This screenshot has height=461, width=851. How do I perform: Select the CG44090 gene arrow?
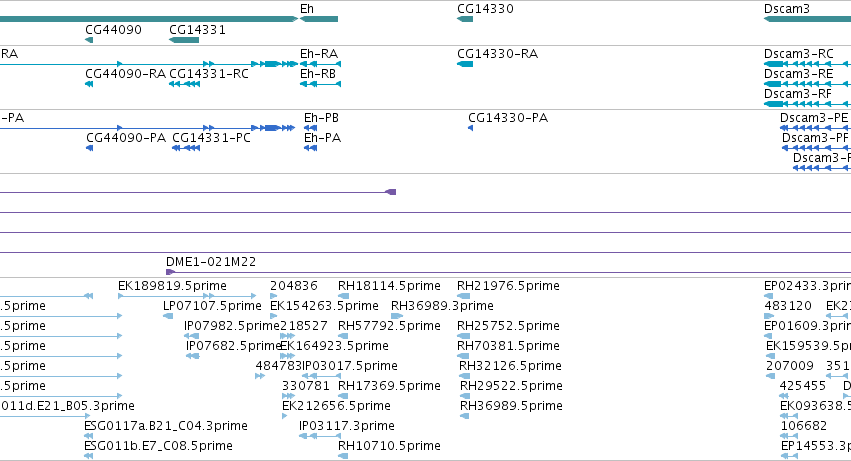89,40
